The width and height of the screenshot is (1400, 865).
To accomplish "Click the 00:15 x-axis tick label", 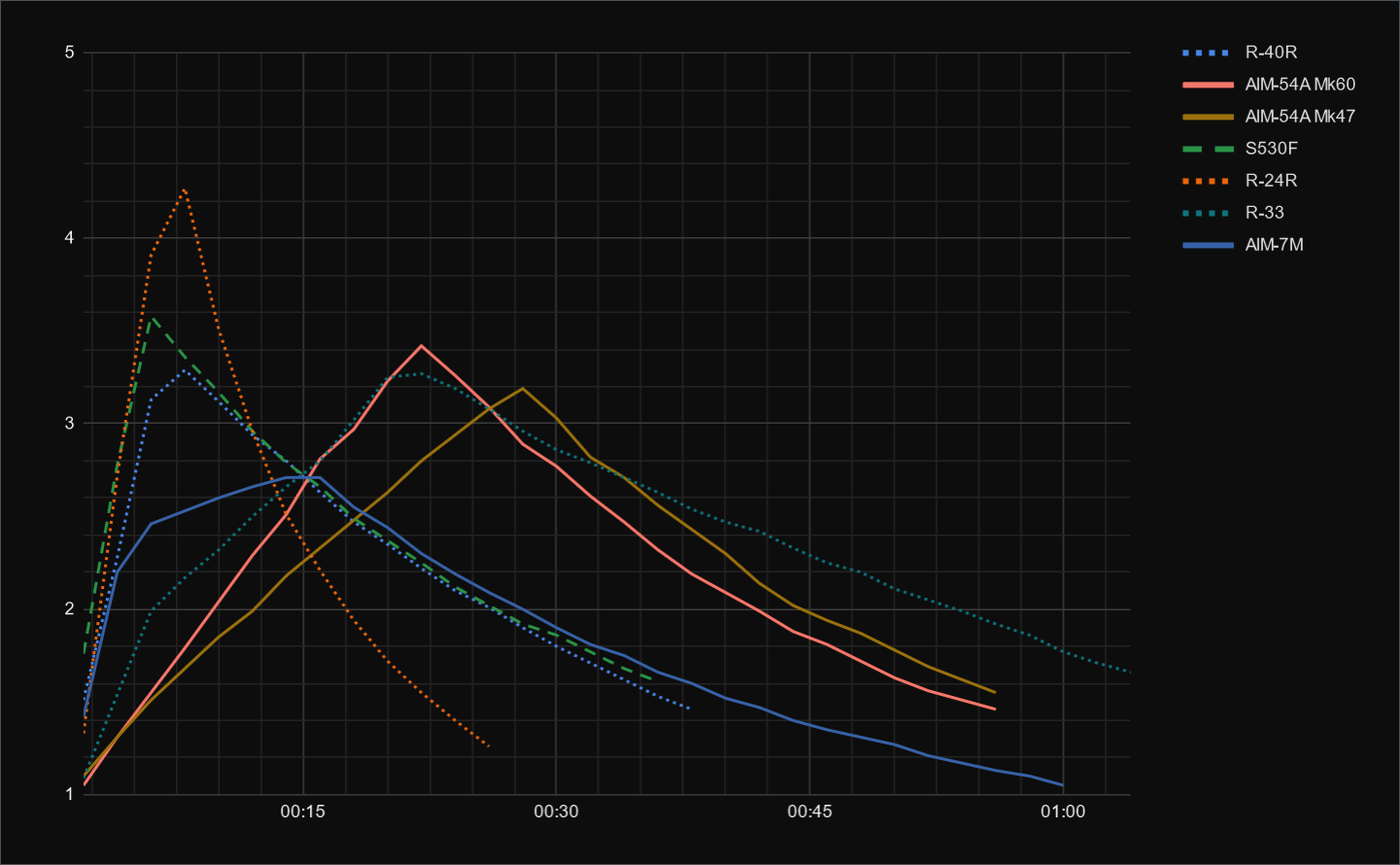I will (x=302, y=812).
